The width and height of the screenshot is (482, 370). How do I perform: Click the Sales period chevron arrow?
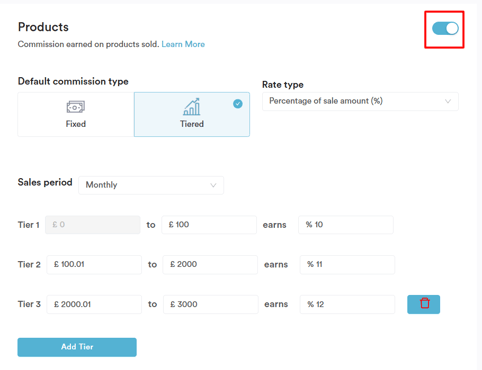coord(213,185)
